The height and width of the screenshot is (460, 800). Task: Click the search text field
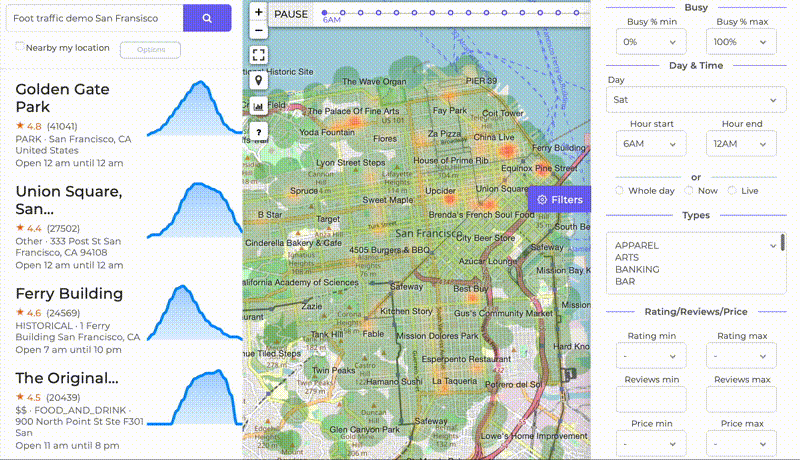(95, 18)
